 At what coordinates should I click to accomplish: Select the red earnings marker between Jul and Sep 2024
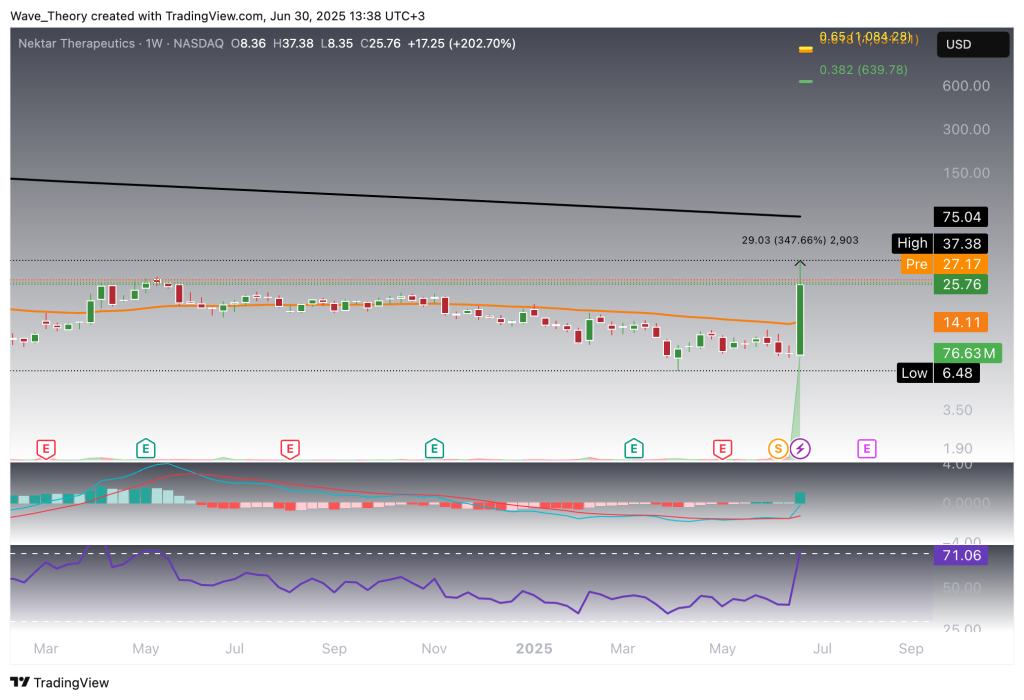point(290,449)
